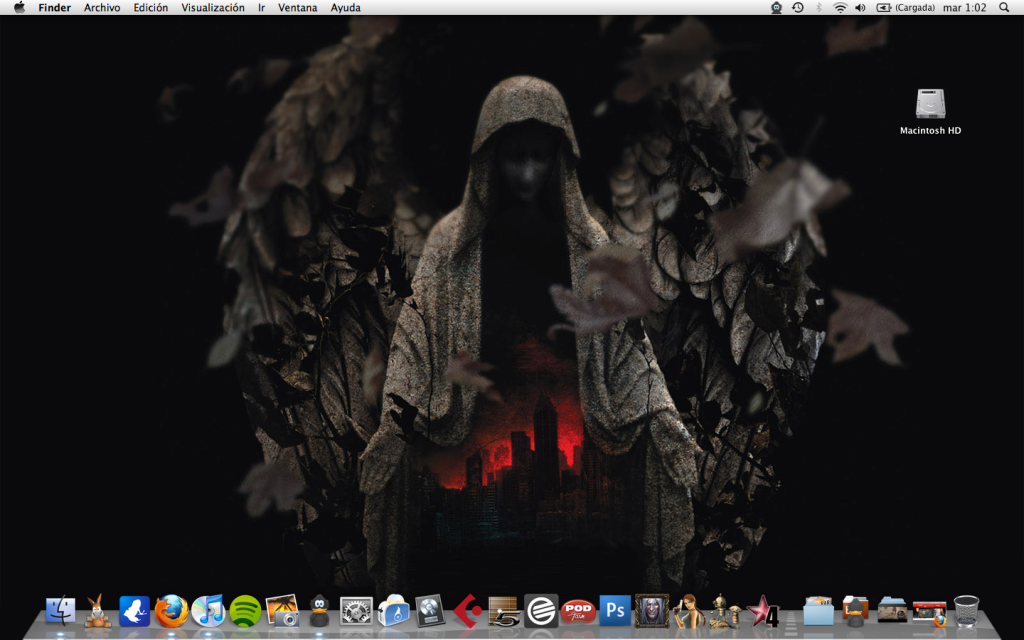The height and width of the screenshot is (640, 1024).
Task: Open the aMule donkey icon
Action: click(97, 609)
